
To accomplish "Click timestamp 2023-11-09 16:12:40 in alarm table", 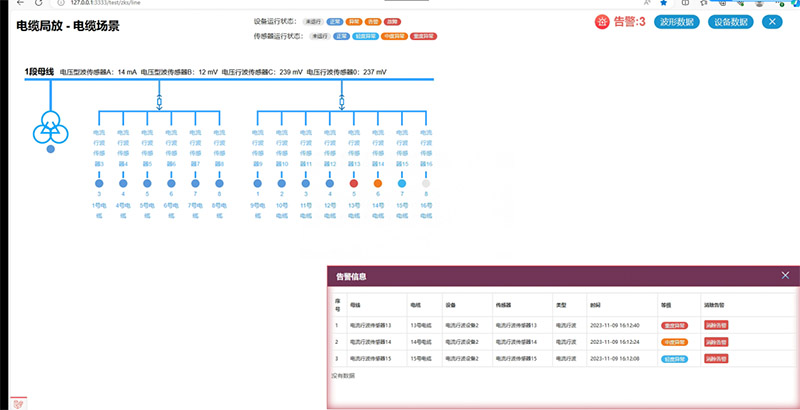I will pos(614,325).
